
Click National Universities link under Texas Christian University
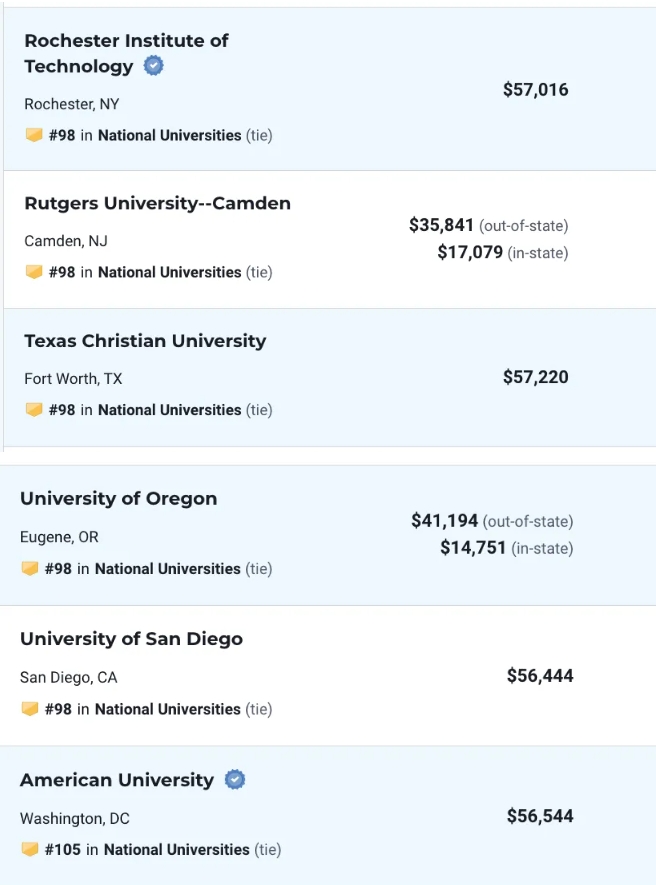(169, 410)
